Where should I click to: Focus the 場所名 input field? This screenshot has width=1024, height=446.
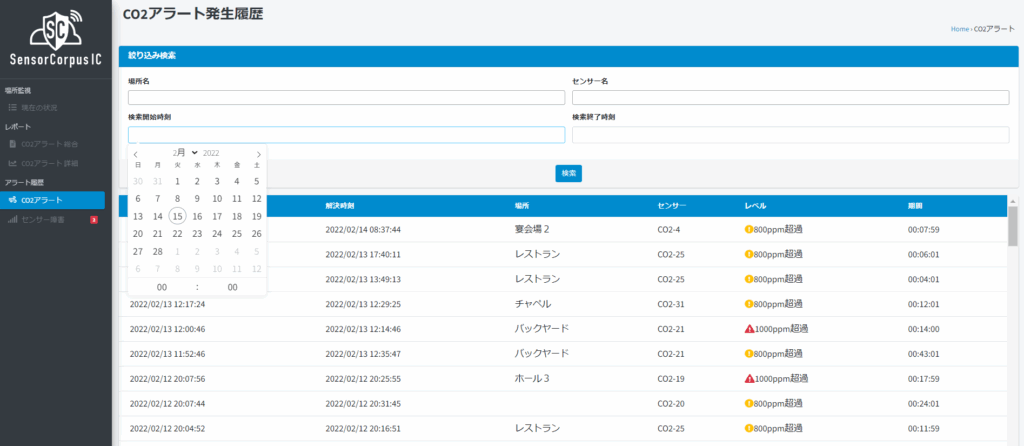346,98
